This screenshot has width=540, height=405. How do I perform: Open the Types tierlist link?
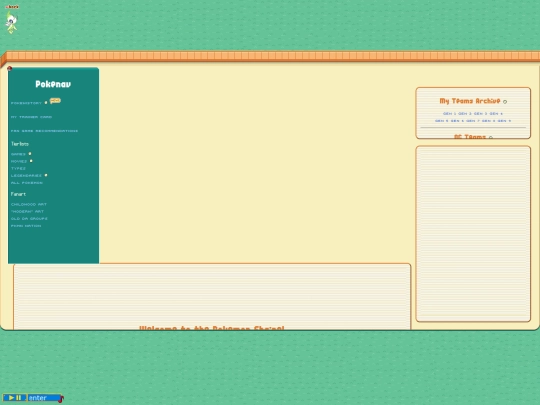(x=18, y=168)
